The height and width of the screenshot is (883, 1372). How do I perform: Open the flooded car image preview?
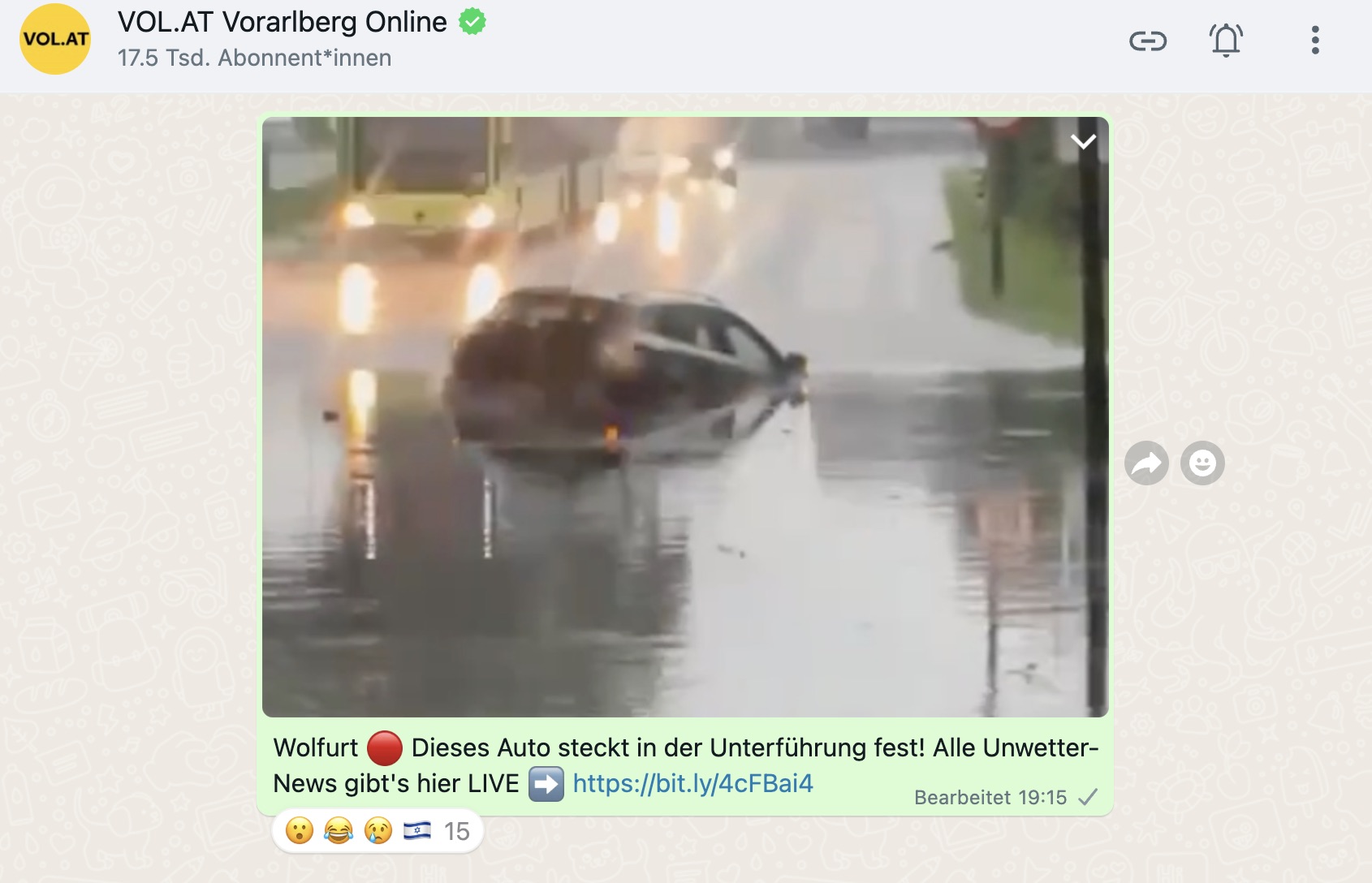685,417
